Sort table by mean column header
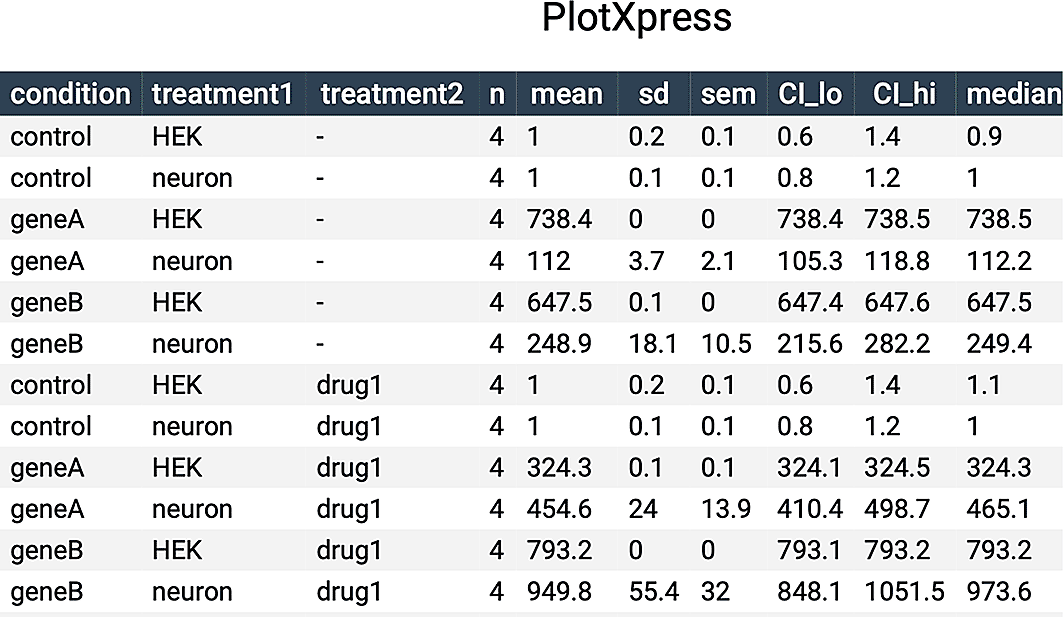The image size is (1063, 617). (x=567, y=94)
